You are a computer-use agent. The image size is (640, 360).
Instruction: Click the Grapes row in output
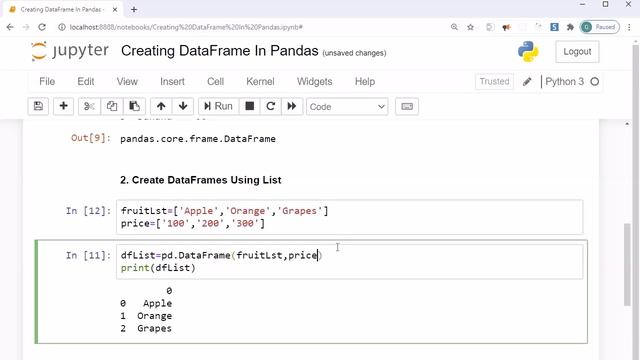coord(146,329)
